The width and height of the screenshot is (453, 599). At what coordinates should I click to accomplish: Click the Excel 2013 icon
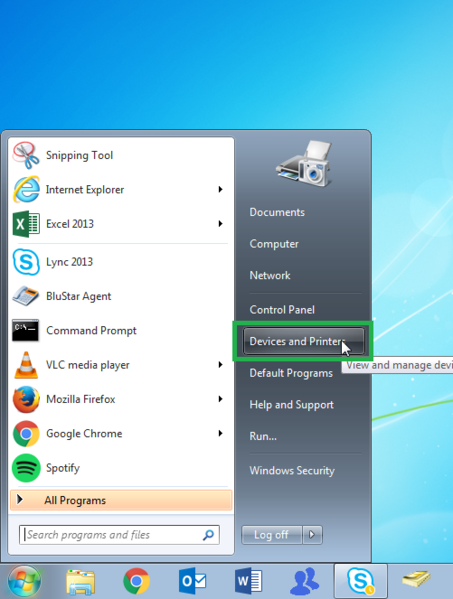26,224
